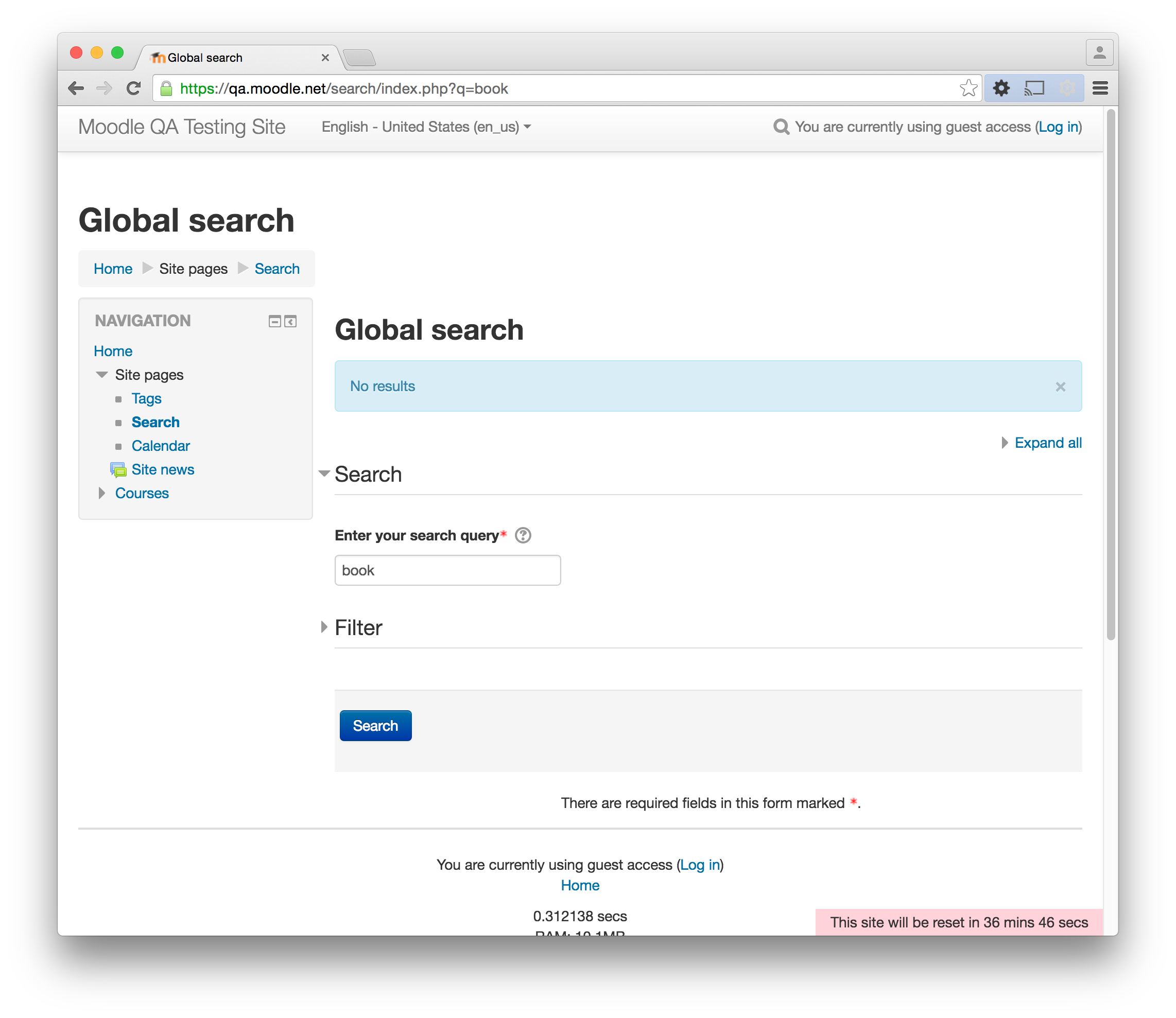This screenshot has height=1018, width=1176.
Task: Click the Chrome user profile icon
Action: pos(1099,53)
